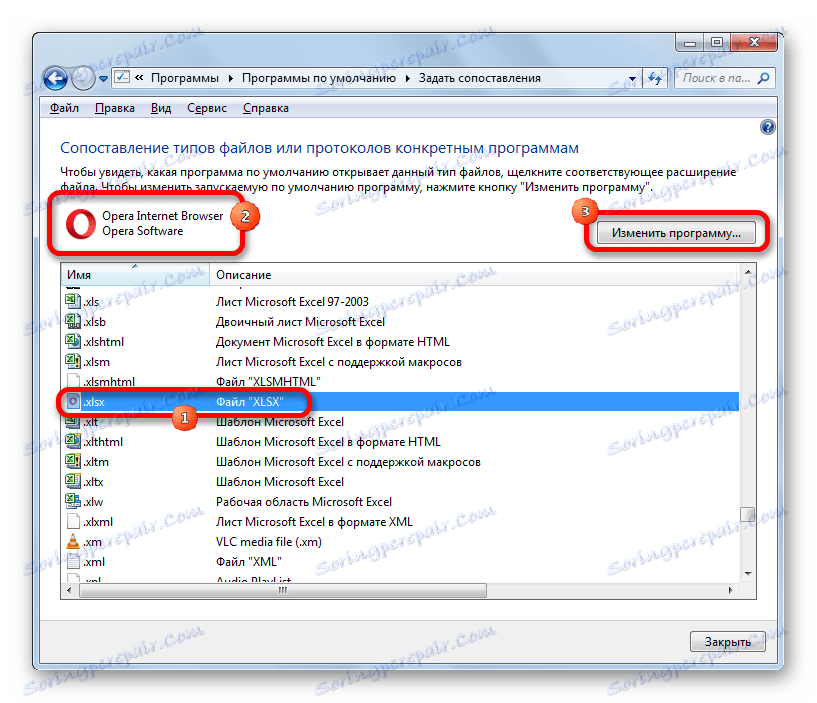
Task: Open the Файл menu
Action: coord(64,108)
